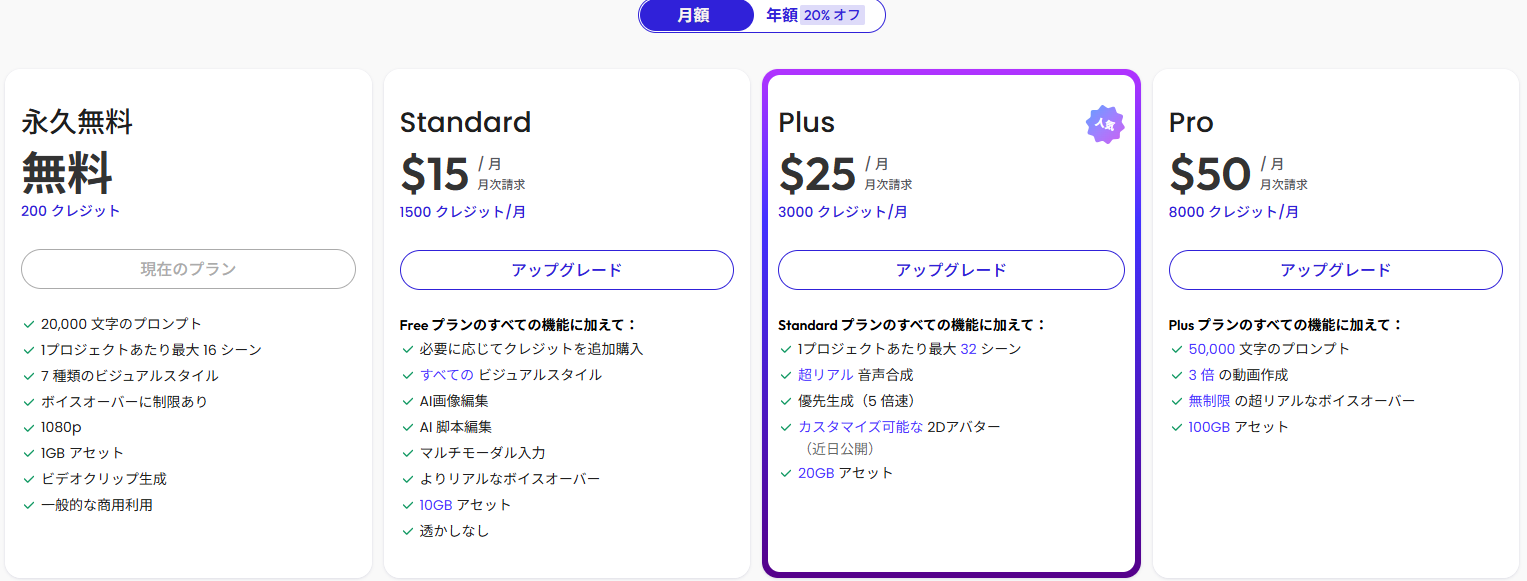Click the 無制限 highlighted text in Pro
The height and width of the screenshot is (581, 1527).
(x=1210, y=401)
